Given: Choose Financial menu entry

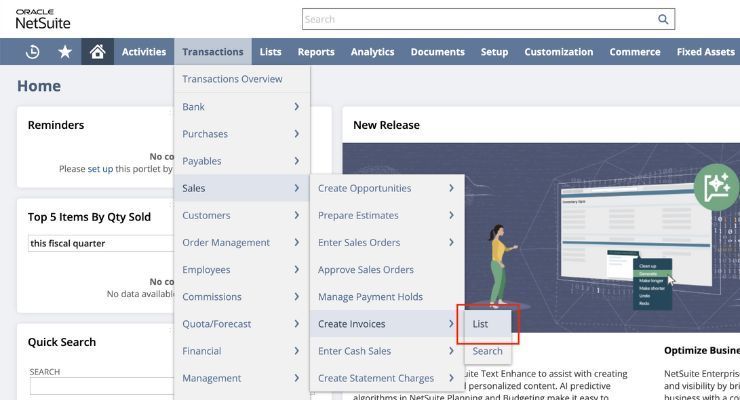Looking at the screenshot, I should click(242, 351).
